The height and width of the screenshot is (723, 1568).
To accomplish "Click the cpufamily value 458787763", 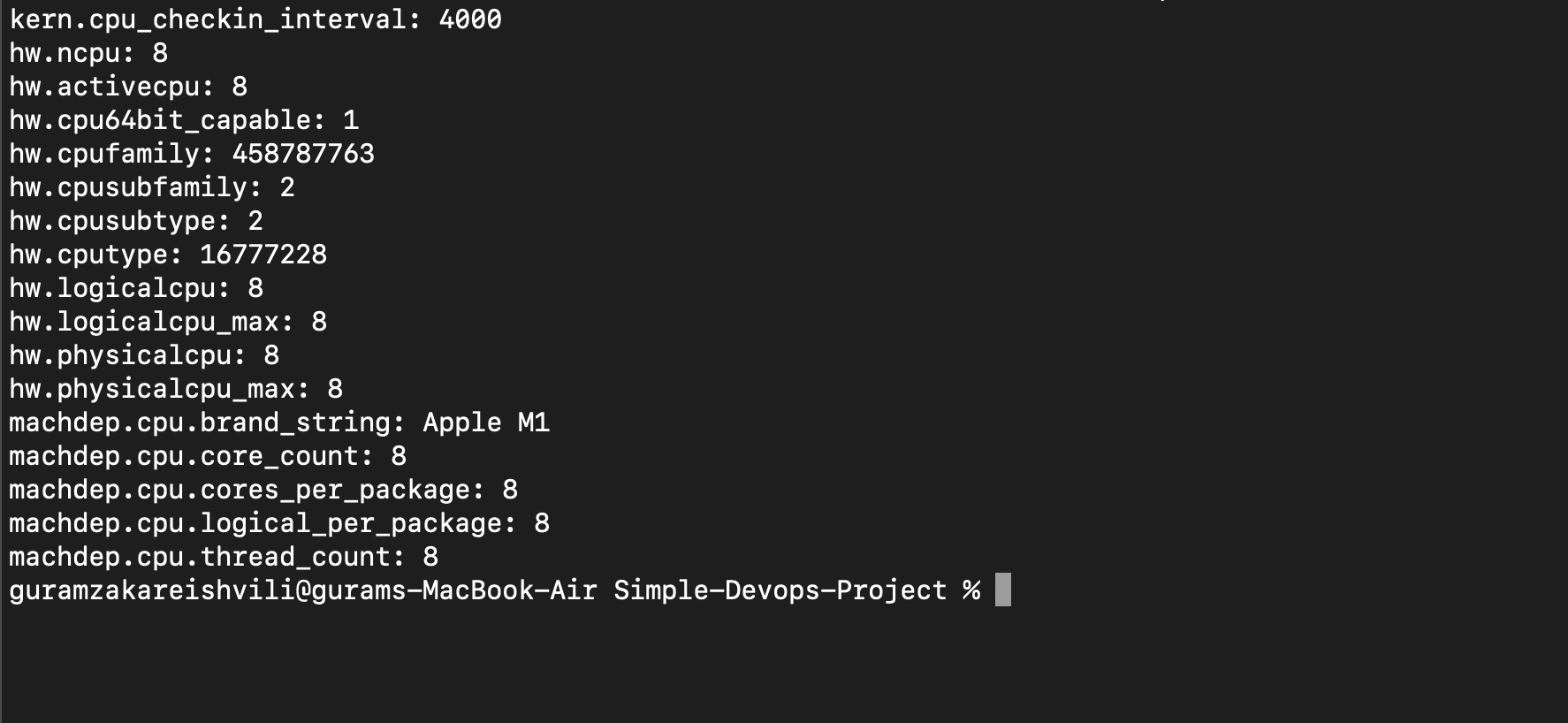I will [303, 154].
